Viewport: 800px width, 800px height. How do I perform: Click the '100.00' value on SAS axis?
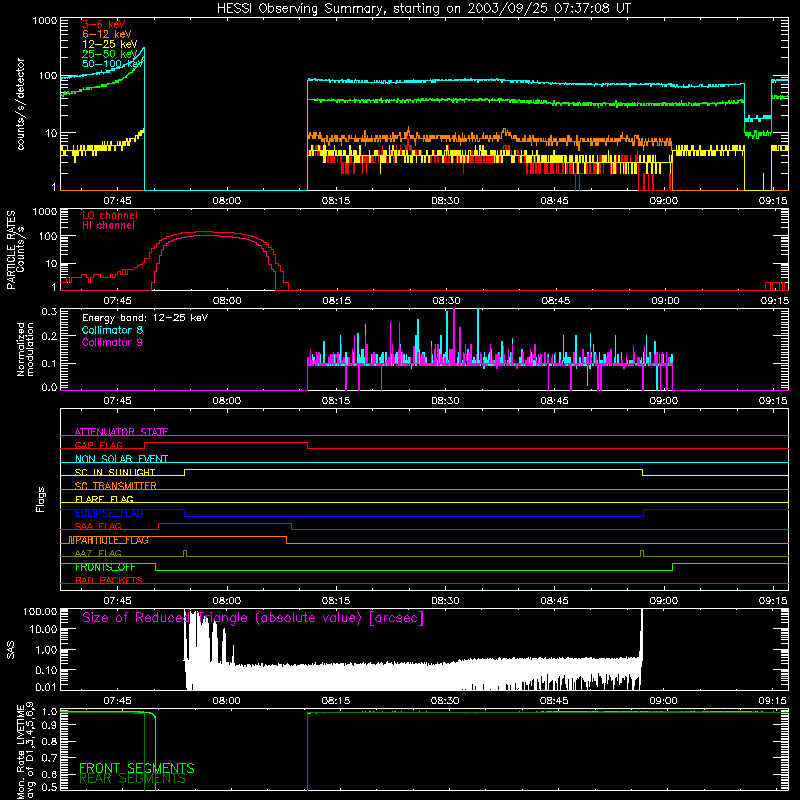pyautogui.click(x=40, y=611)
